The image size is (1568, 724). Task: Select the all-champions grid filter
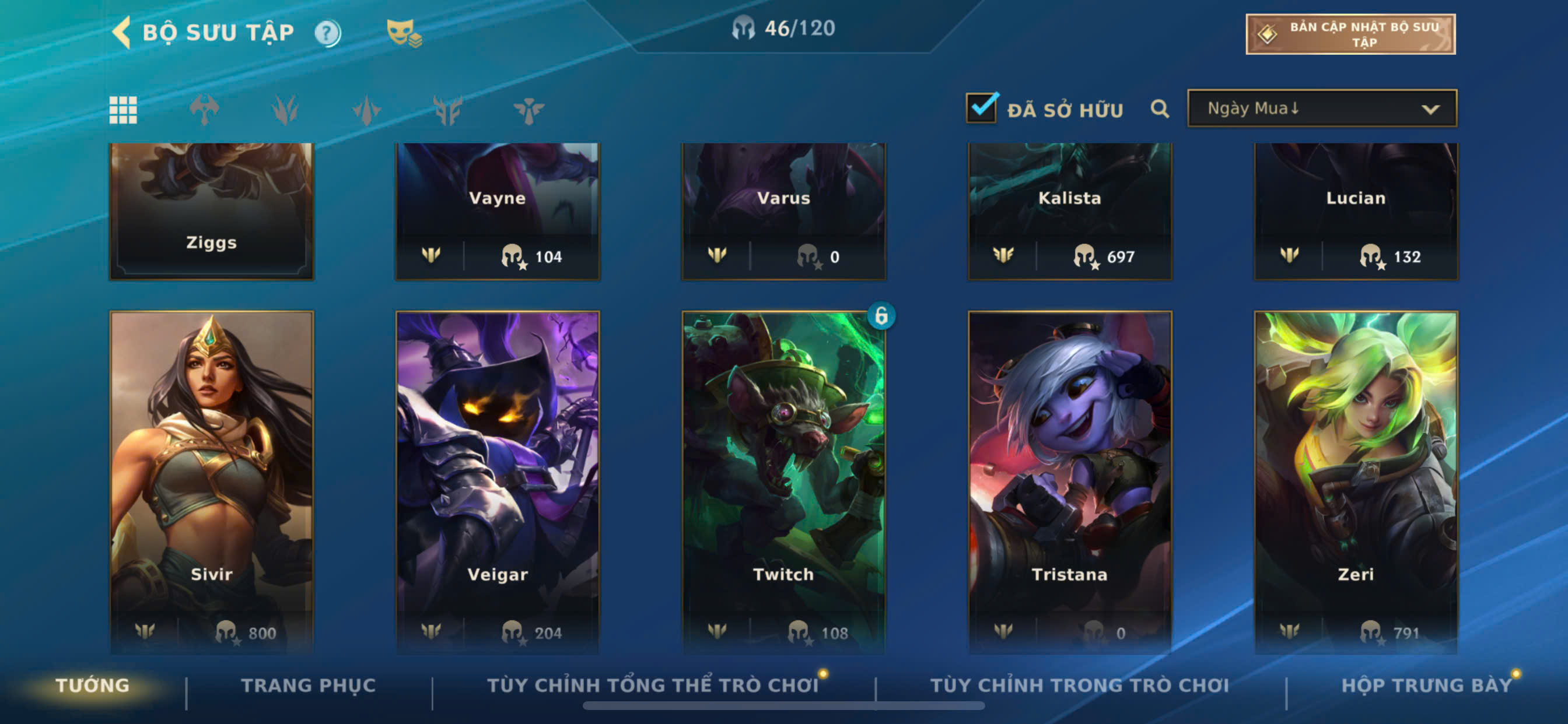coord(123,110)
